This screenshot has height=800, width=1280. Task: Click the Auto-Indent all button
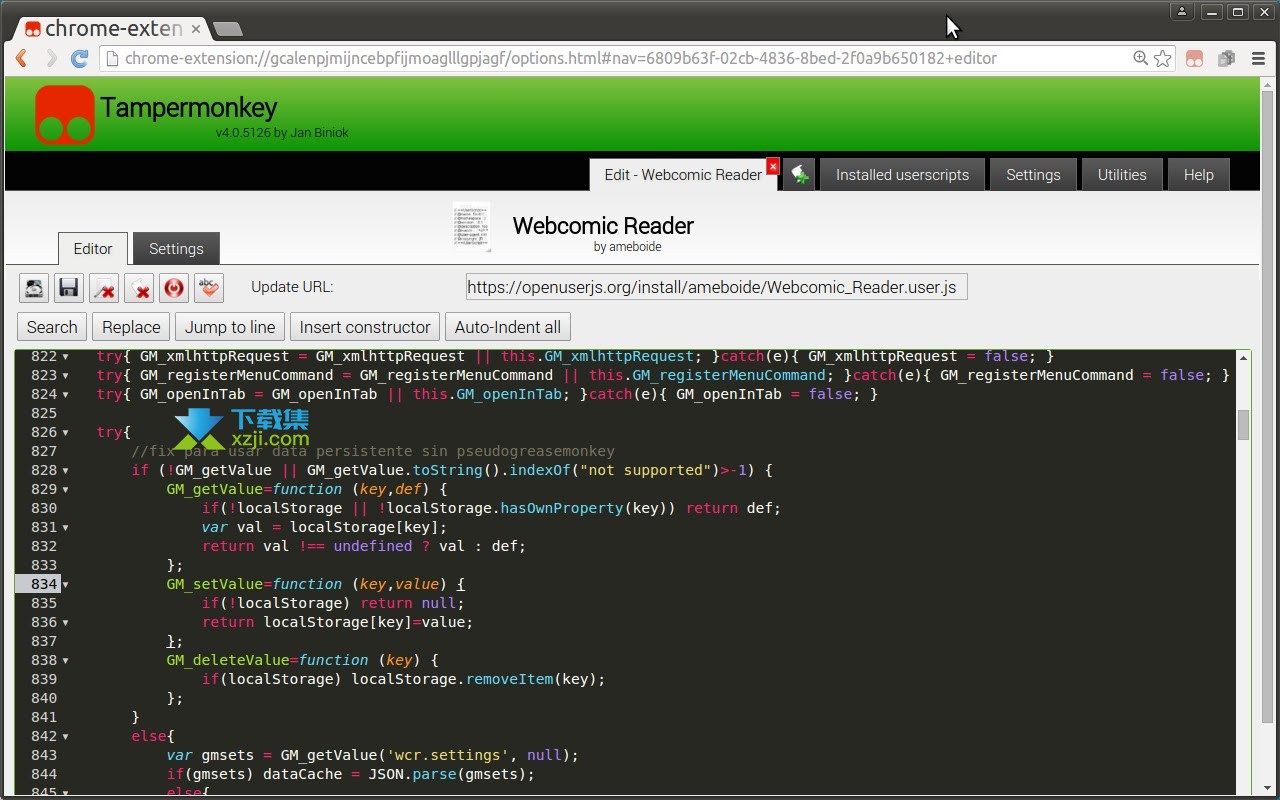point(508,327)
